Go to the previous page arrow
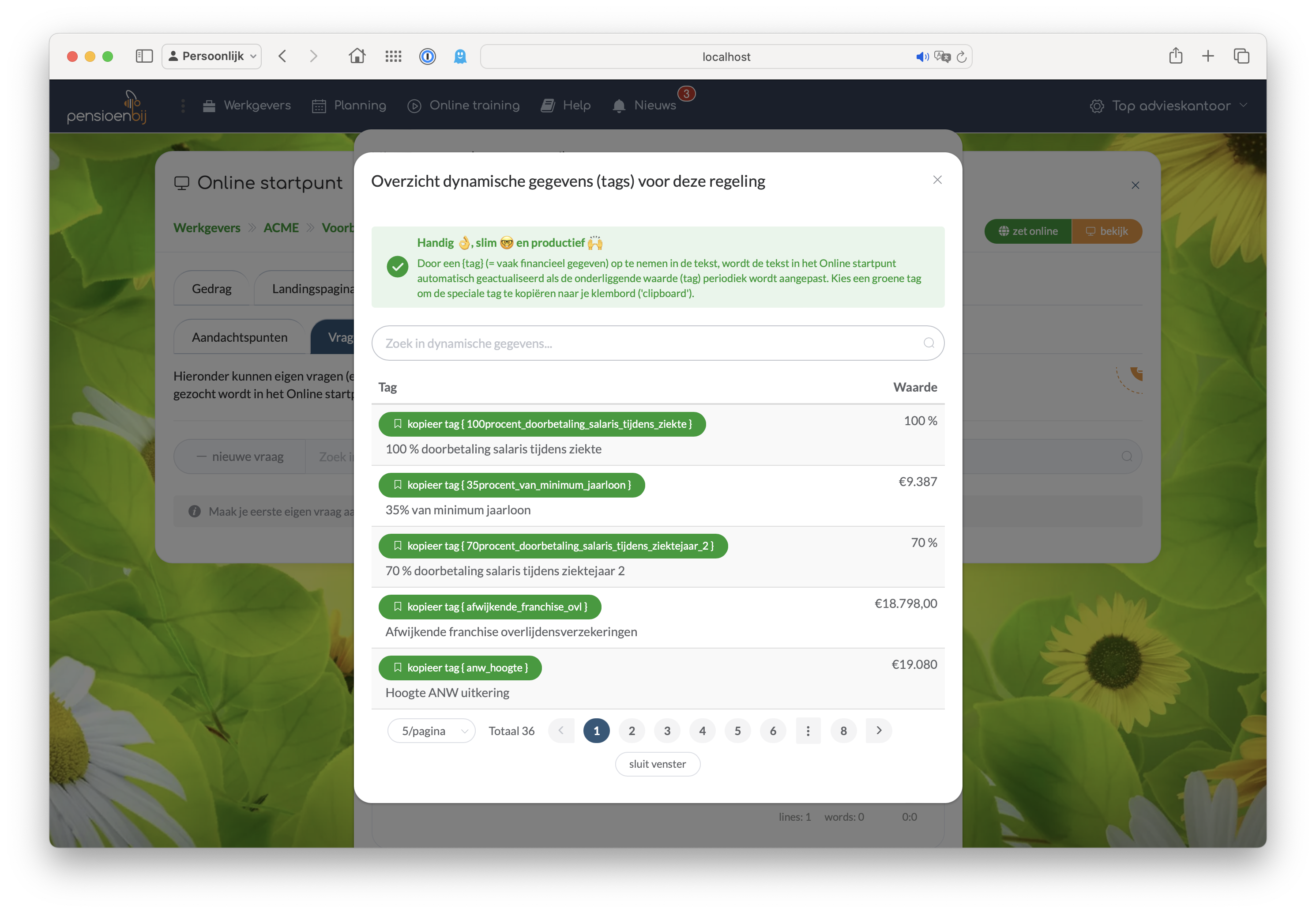 (x=561, y=731)
